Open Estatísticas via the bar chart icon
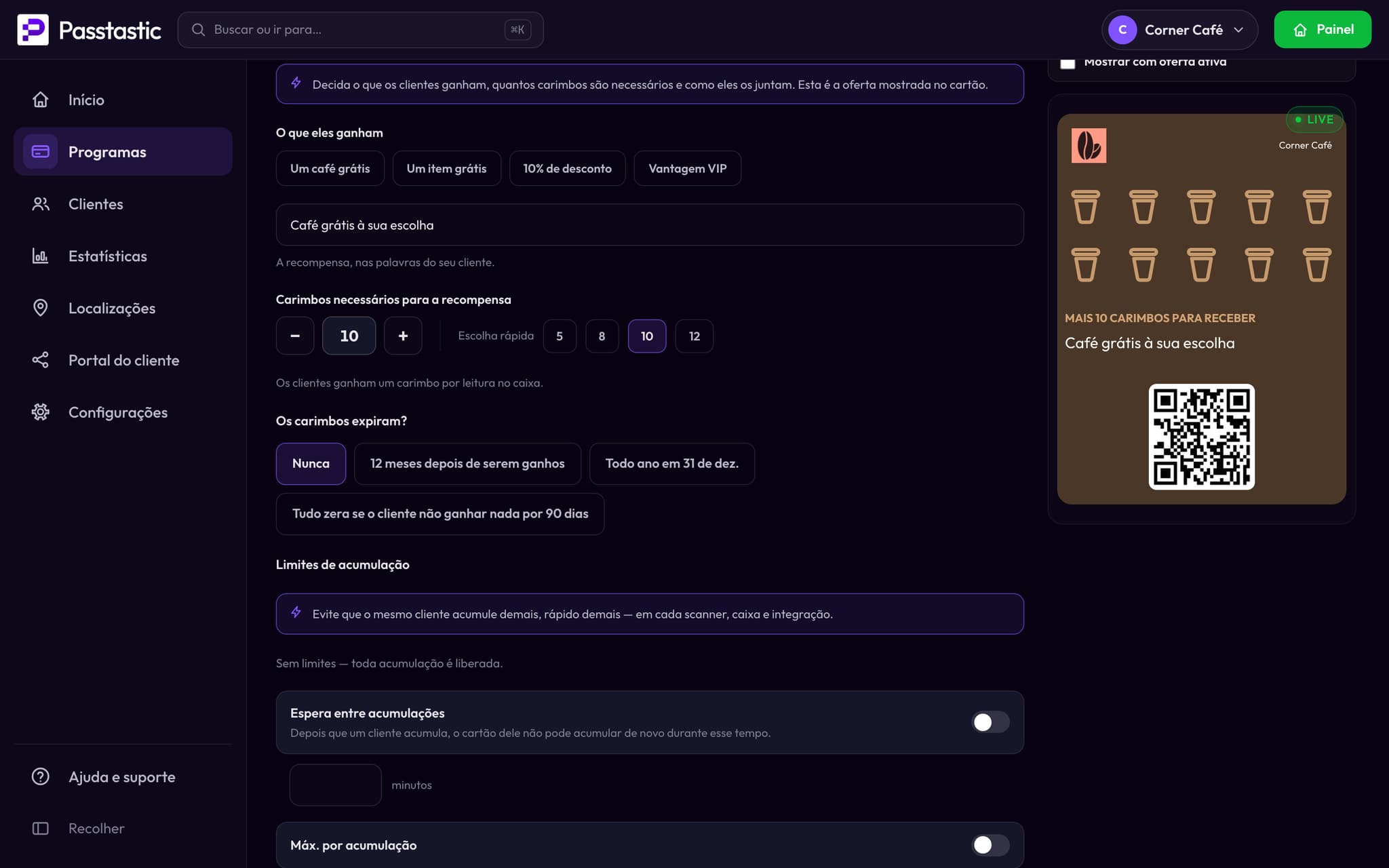Viewport: 1389px width, 868px height. [41, 256]
